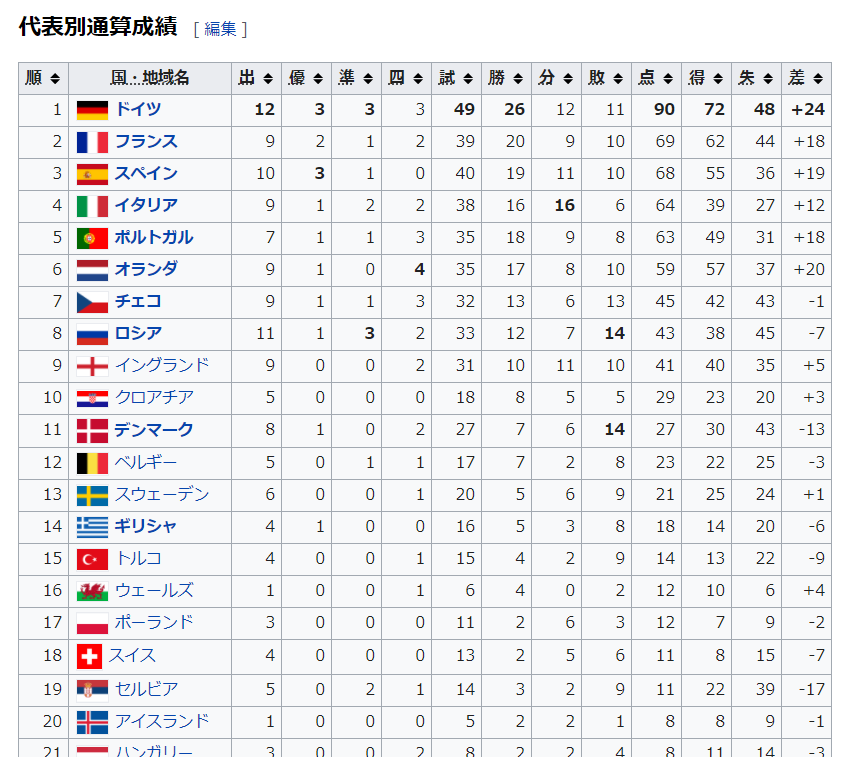
Task: Click the Switzerland flag icon
Action: coord(89,656)
